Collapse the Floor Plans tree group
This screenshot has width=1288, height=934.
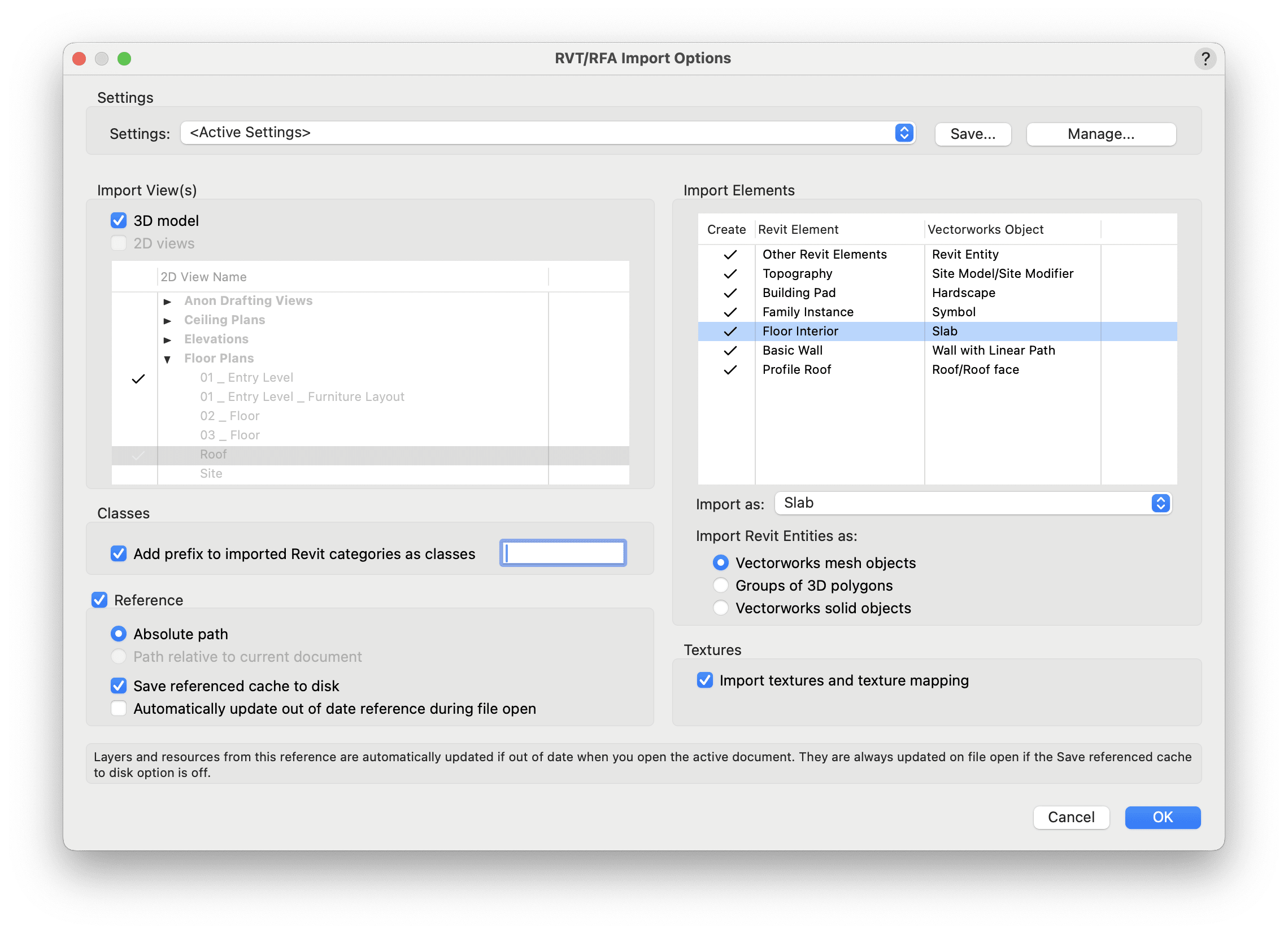pos(168,359)
